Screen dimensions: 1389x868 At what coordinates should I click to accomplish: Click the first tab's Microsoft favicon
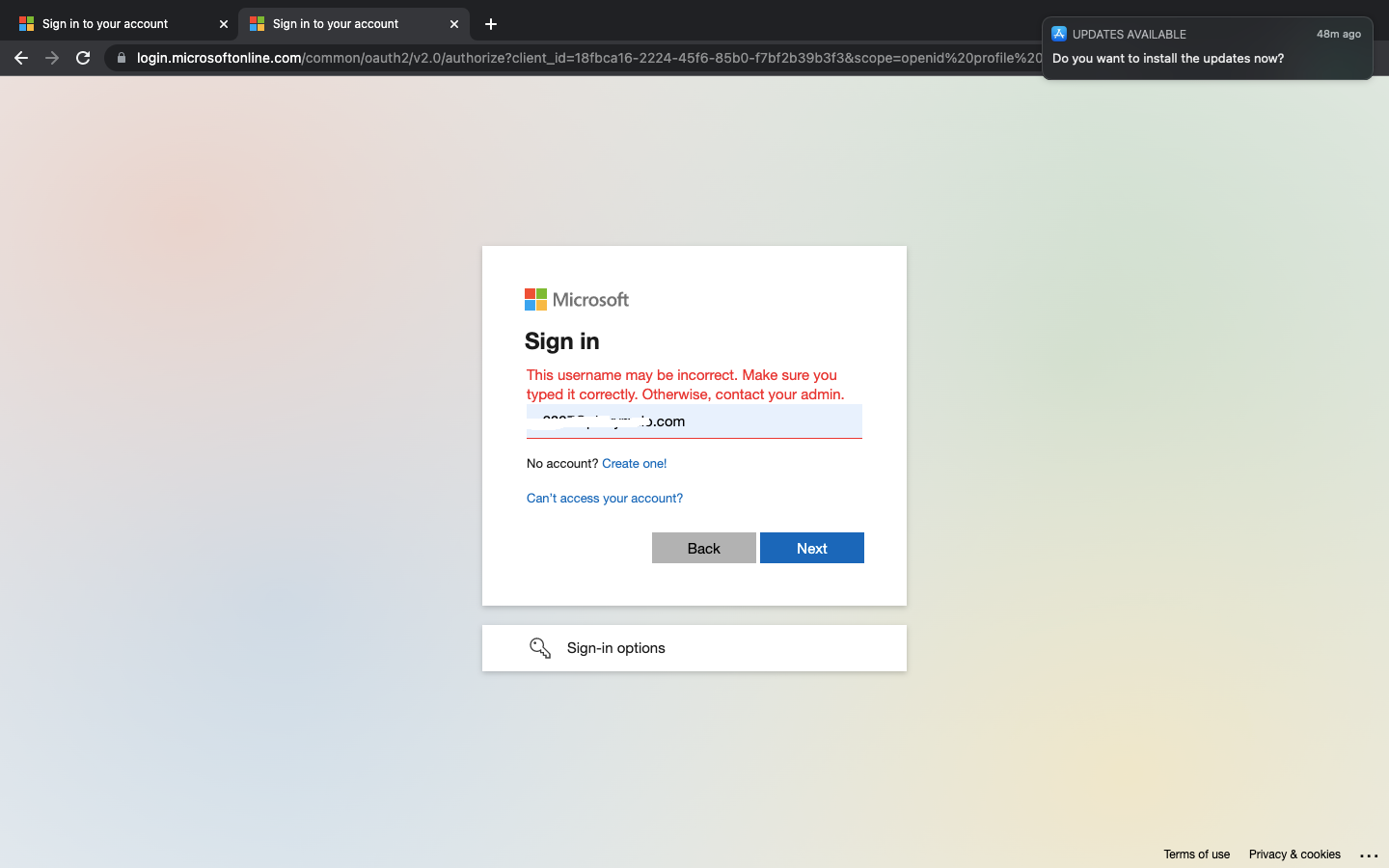coord(27,24)
